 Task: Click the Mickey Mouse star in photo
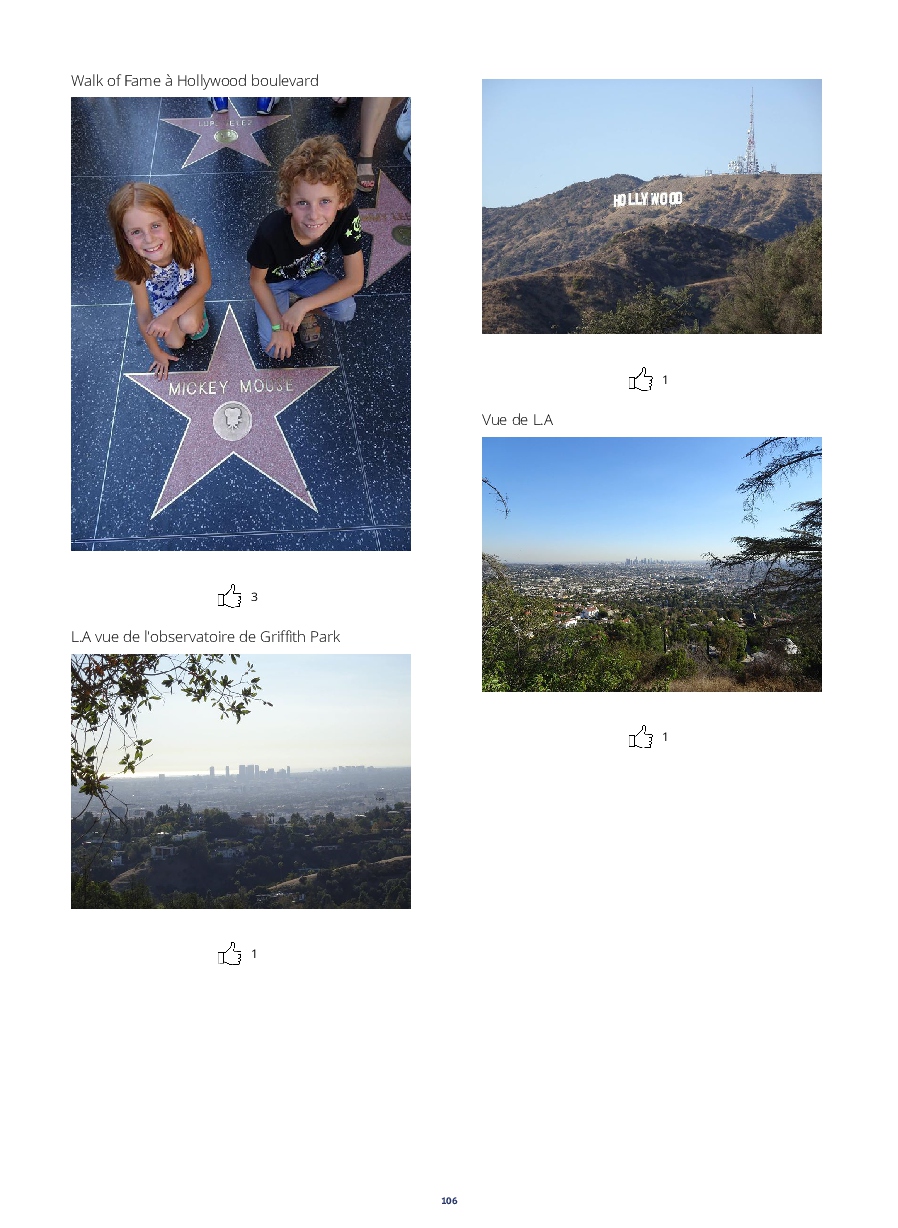click(x=232, y=410)
